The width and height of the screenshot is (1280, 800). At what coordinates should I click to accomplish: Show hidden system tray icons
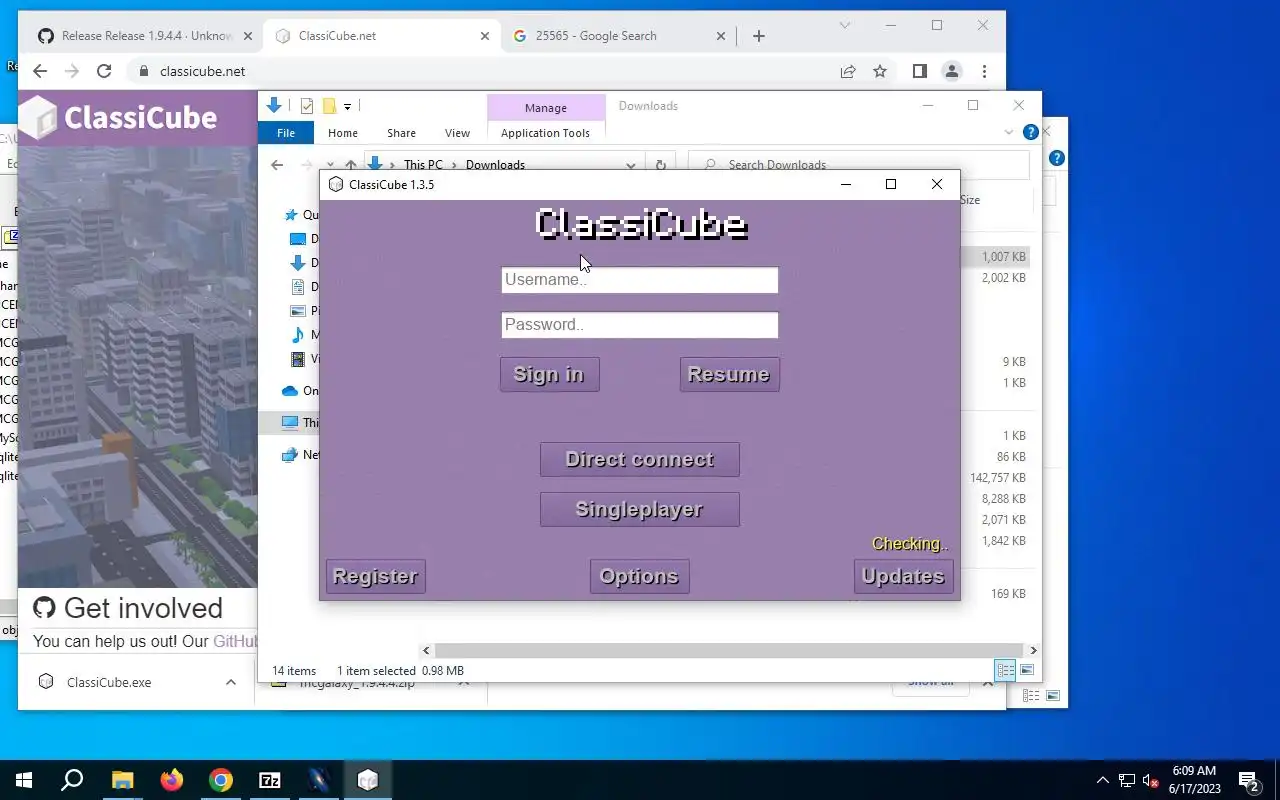(1103, 780)
